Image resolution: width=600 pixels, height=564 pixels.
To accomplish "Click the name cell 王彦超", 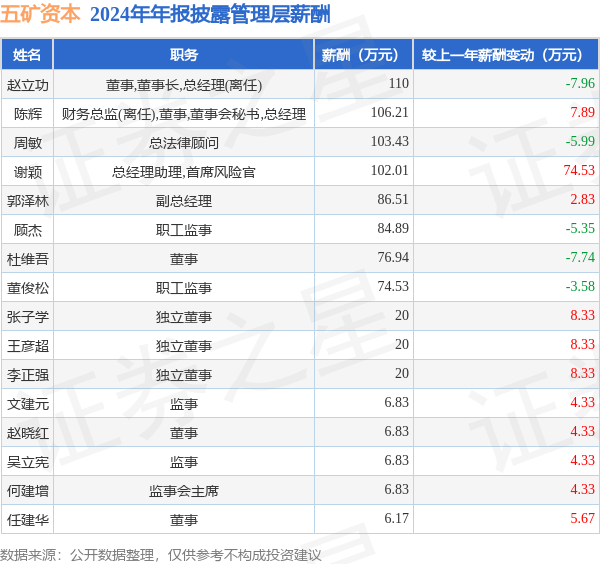I will pos(28,346).
